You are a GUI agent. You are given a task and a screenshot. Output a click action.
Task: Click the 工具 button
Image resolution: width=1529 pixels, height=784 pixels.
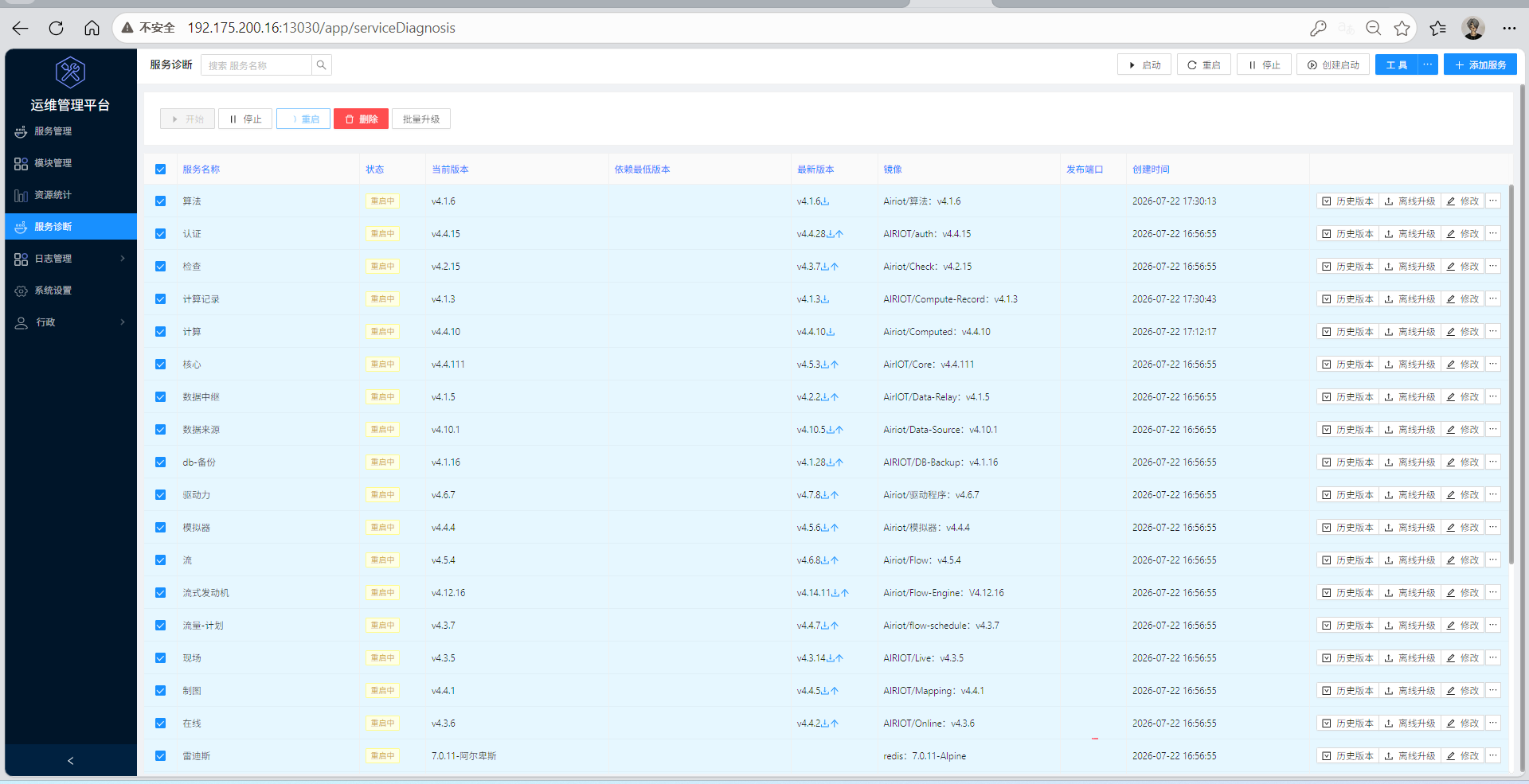point(1397,65)
